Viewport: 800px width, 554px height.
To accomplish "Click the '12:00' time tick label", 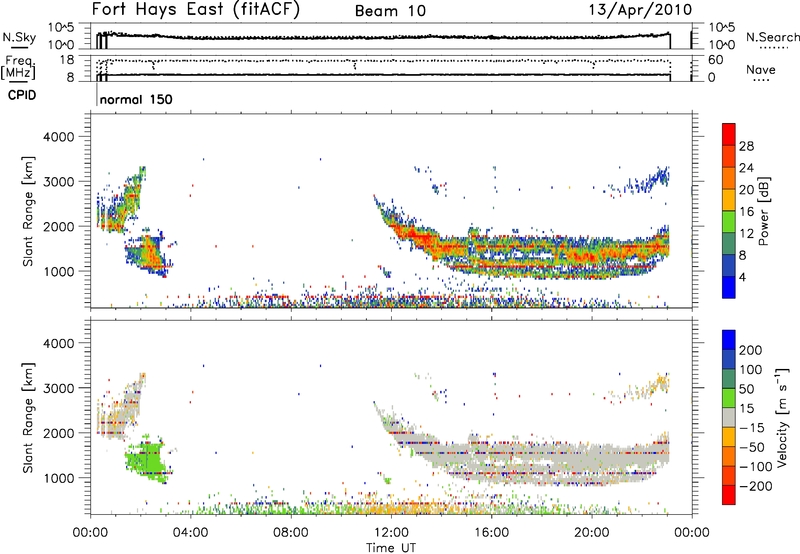I will click(x=391, y=533).
